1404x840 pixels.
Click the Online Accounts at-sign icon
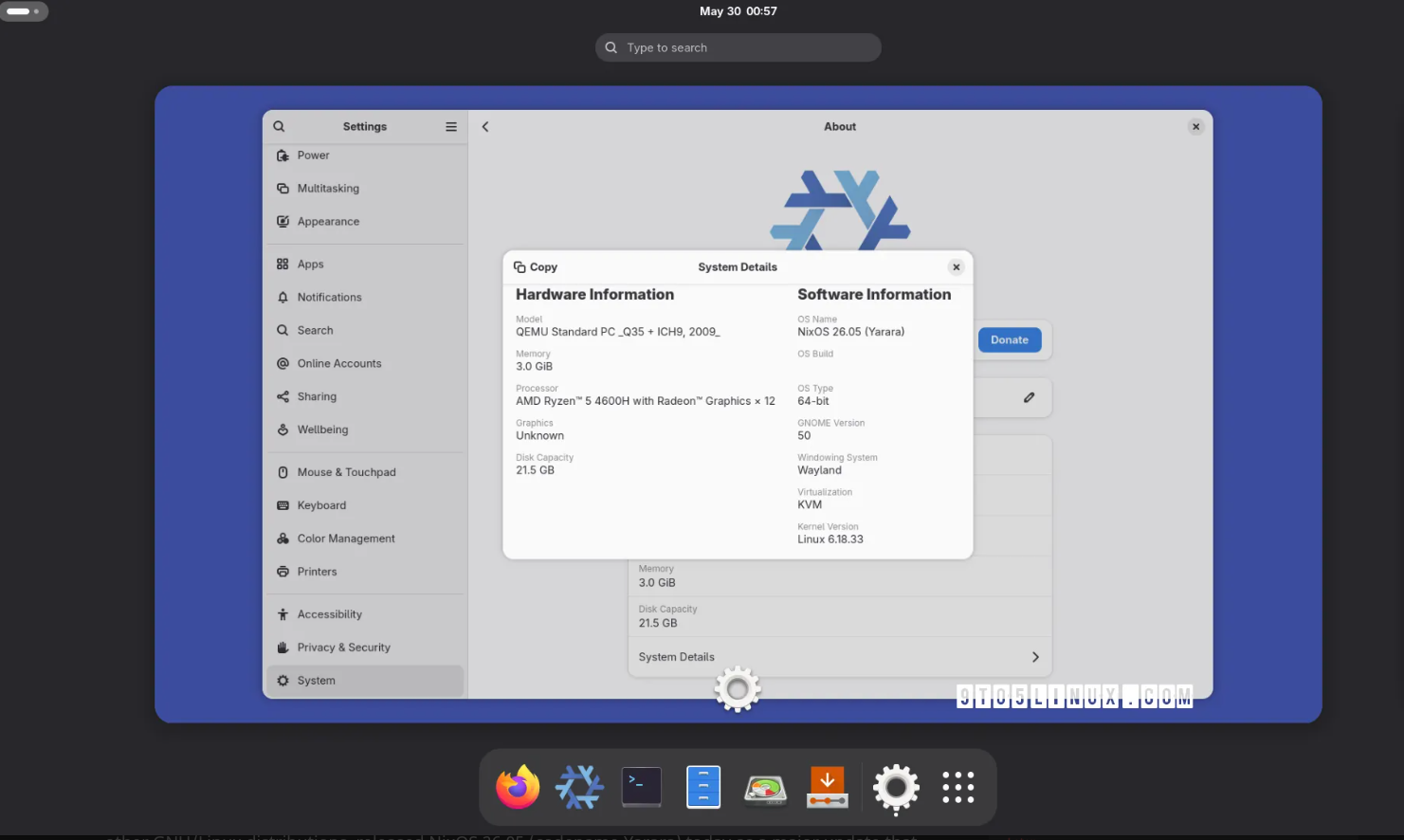point(283,364)
